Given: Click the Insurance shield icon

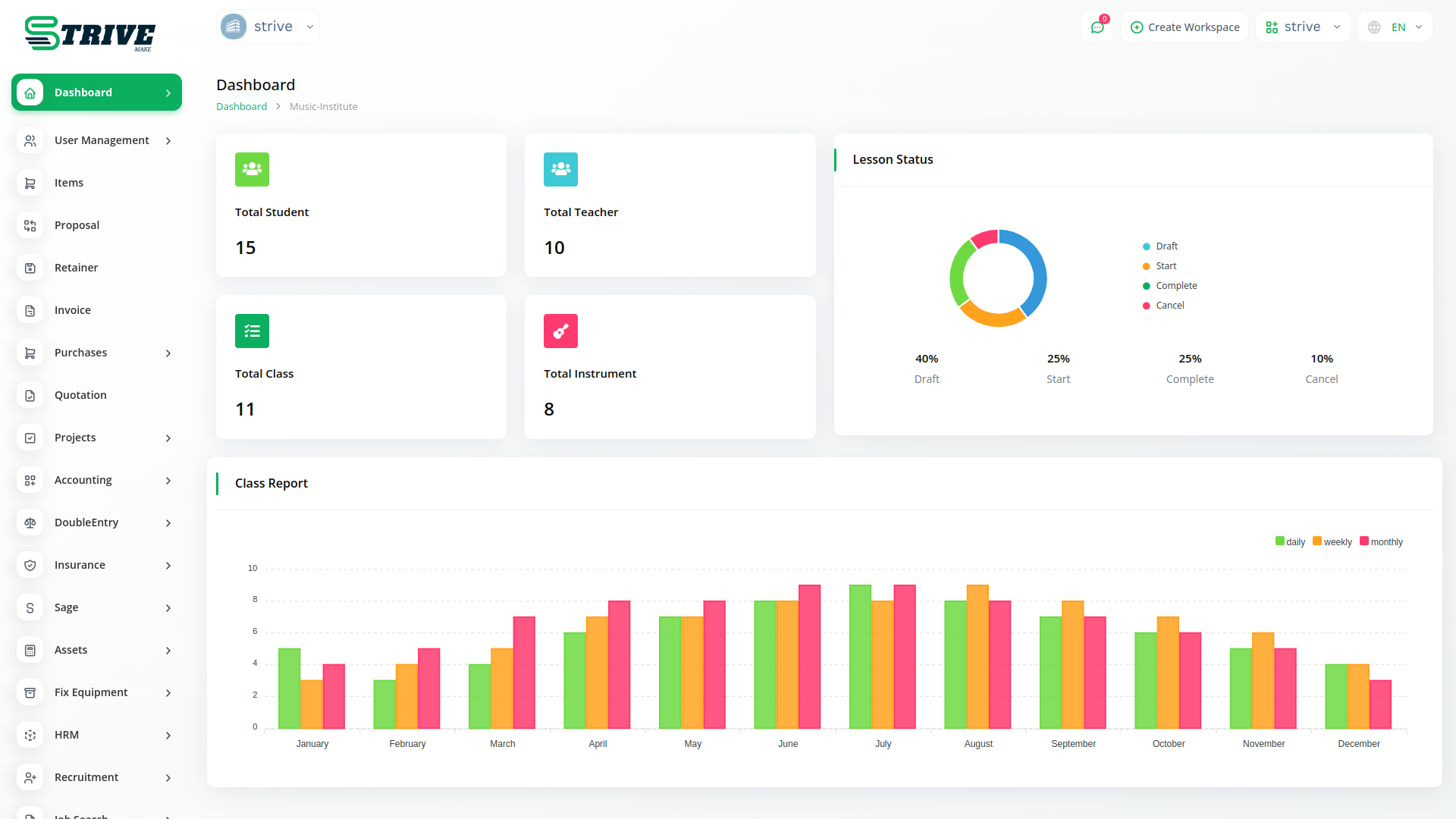Looking at the screenshot, I should (x=30, y=565).
